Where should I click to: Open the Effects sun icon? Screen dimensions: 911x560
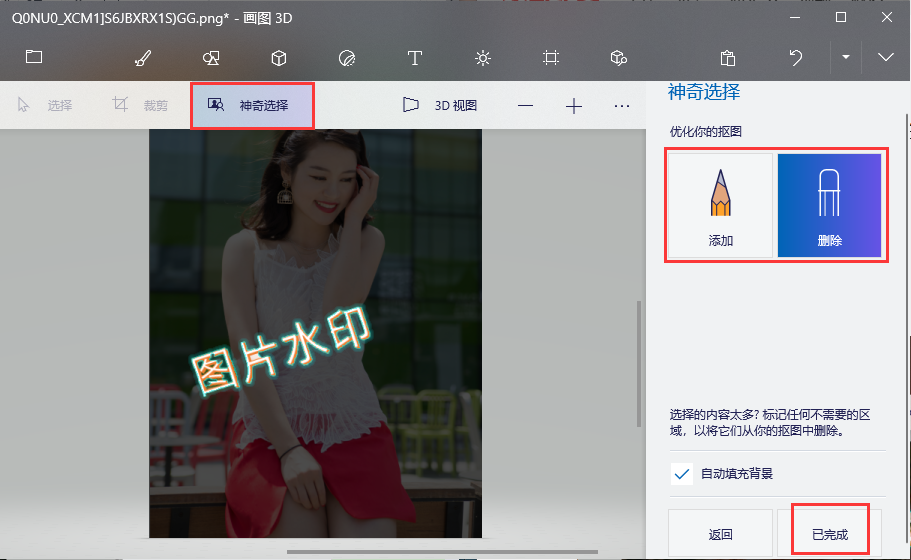pos(483,58)
